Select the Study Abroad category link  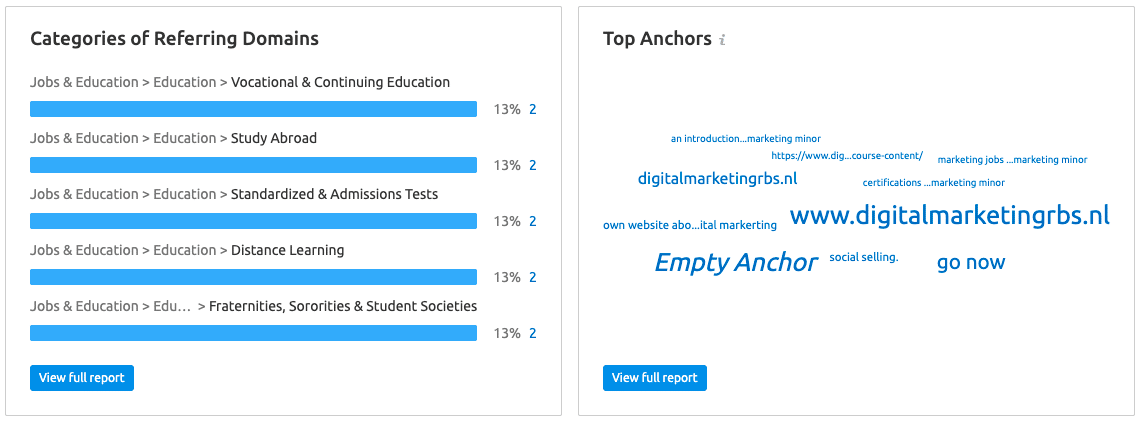tap(274, 138)
